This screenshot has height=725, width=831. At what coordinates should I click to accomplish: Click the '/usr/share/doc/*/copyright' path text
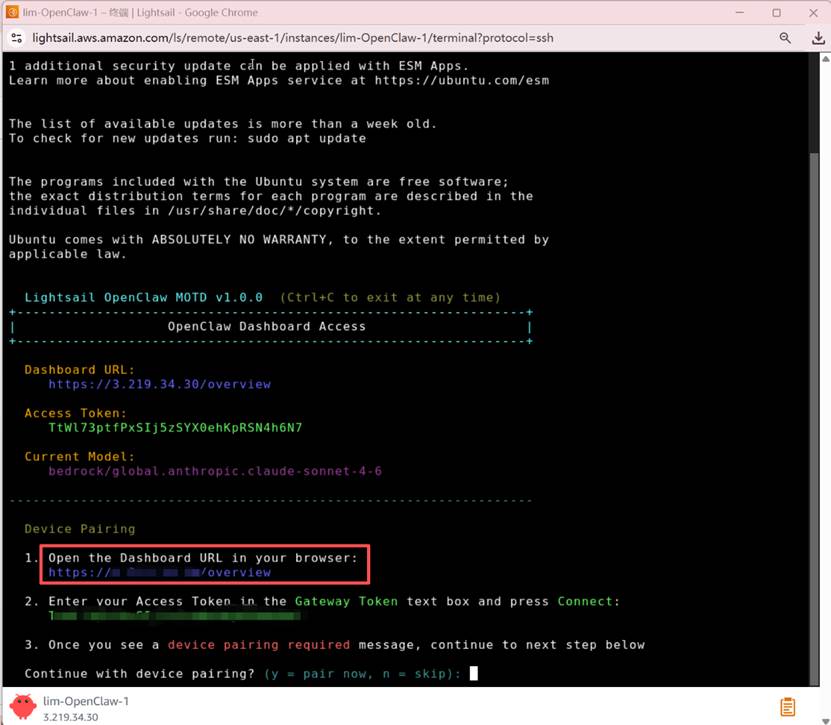pos(271,211)
